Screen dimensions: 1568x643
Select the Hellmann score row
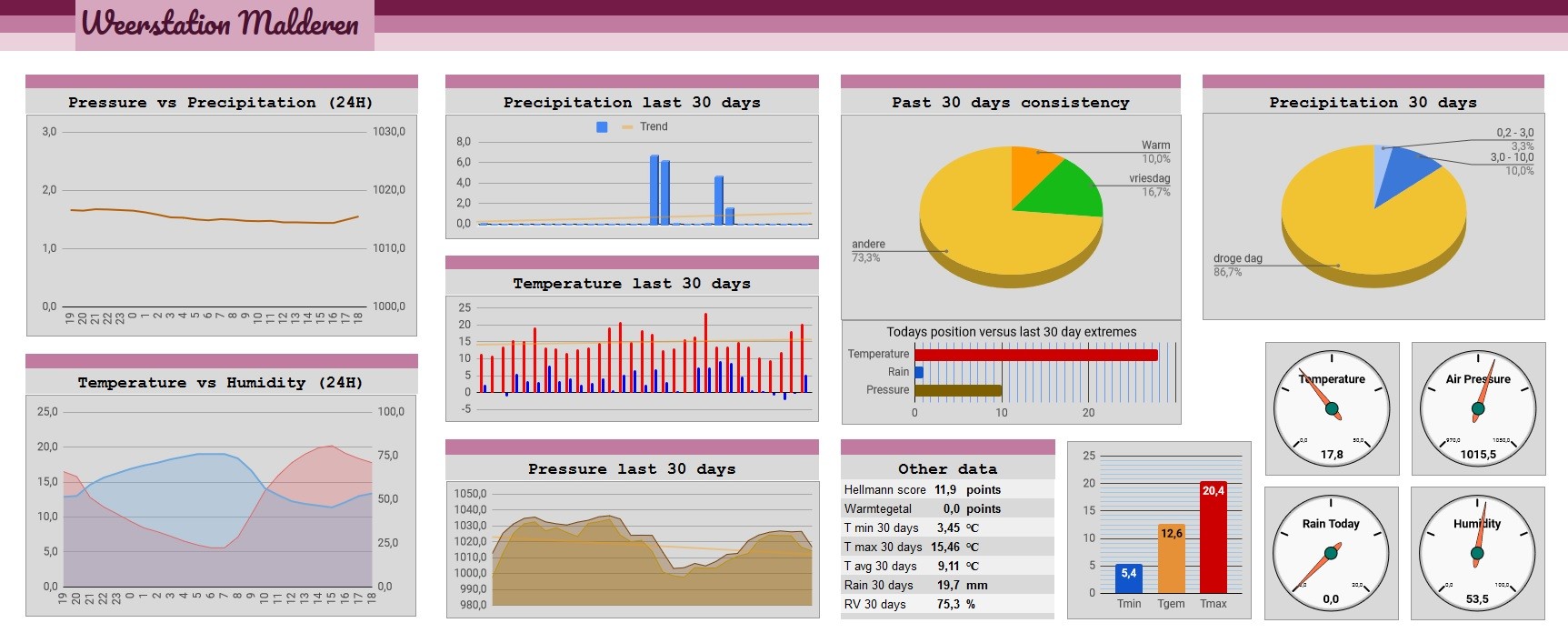pos(947,489)
